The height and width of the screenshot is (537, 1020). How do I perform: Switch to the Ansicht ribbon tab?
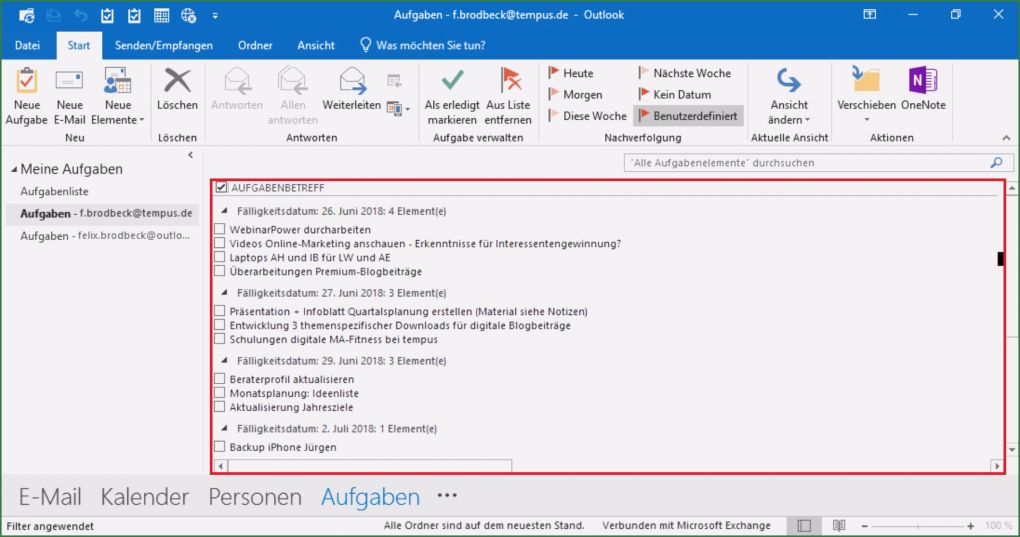point(316,45)
